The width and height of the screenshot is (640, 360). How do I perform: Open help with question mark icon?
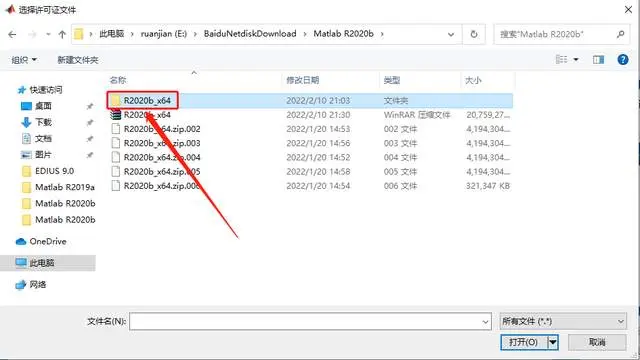tap(623, 60)
